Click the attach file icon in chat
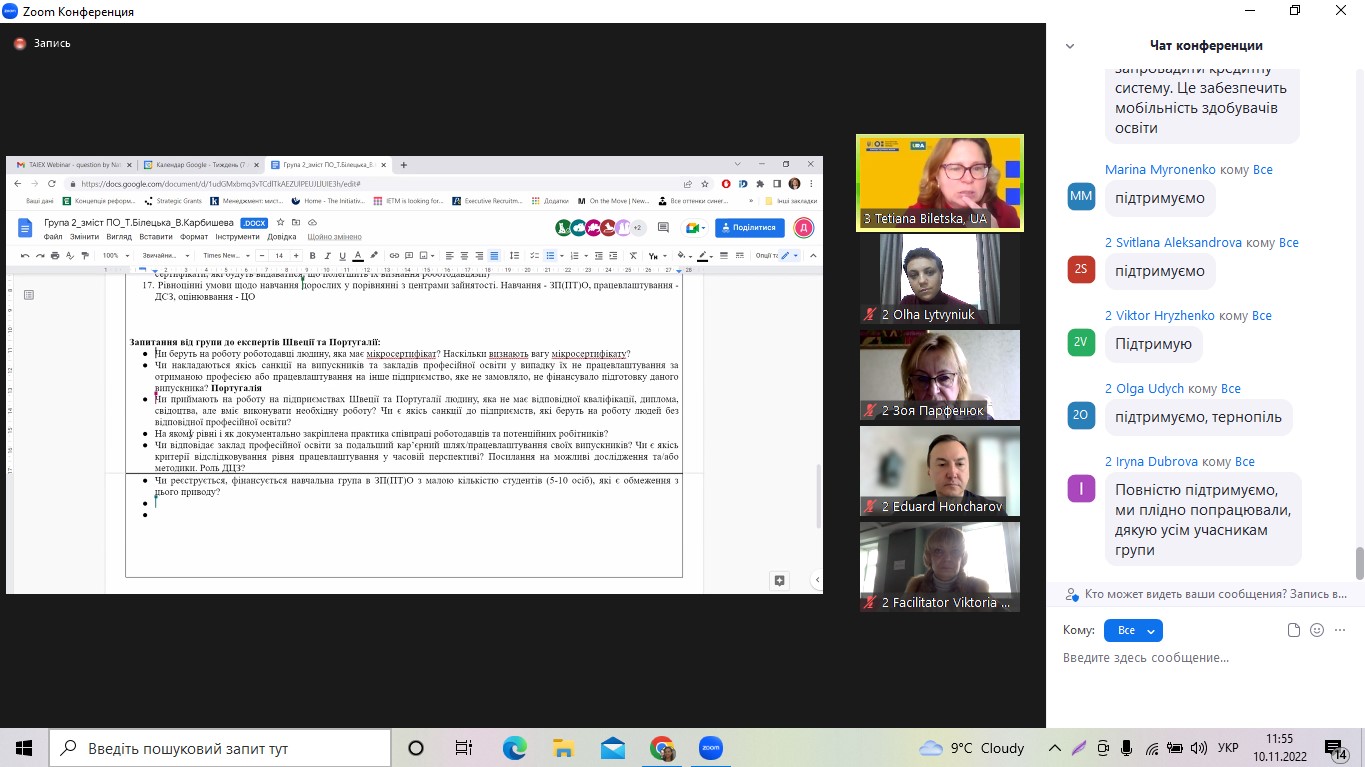This screenshot has height=767, width=1365. tap(1293, 630)
